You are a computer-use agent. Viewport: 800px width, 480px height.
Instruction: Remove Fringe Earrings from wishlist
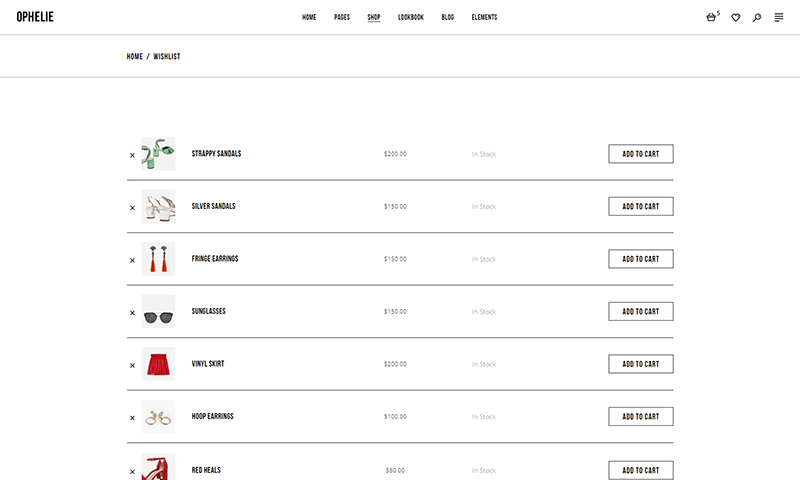pyautogui.click(x=132, y=260)
